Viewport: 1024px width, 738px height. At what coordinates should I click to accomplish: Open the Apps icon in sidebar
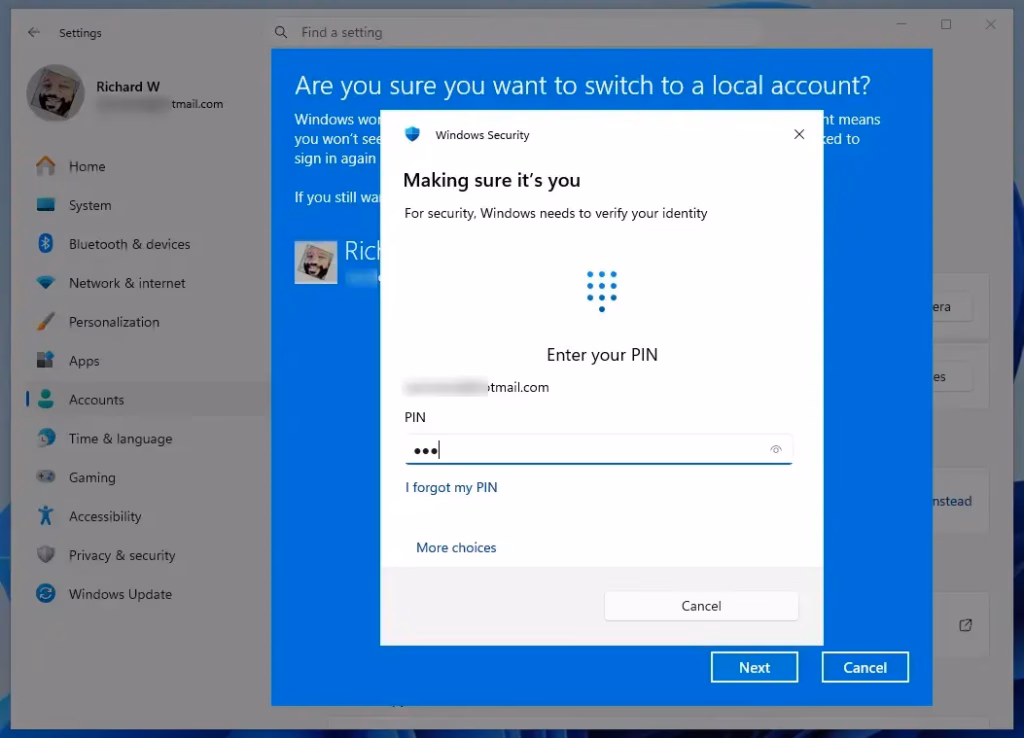(45, 361)
